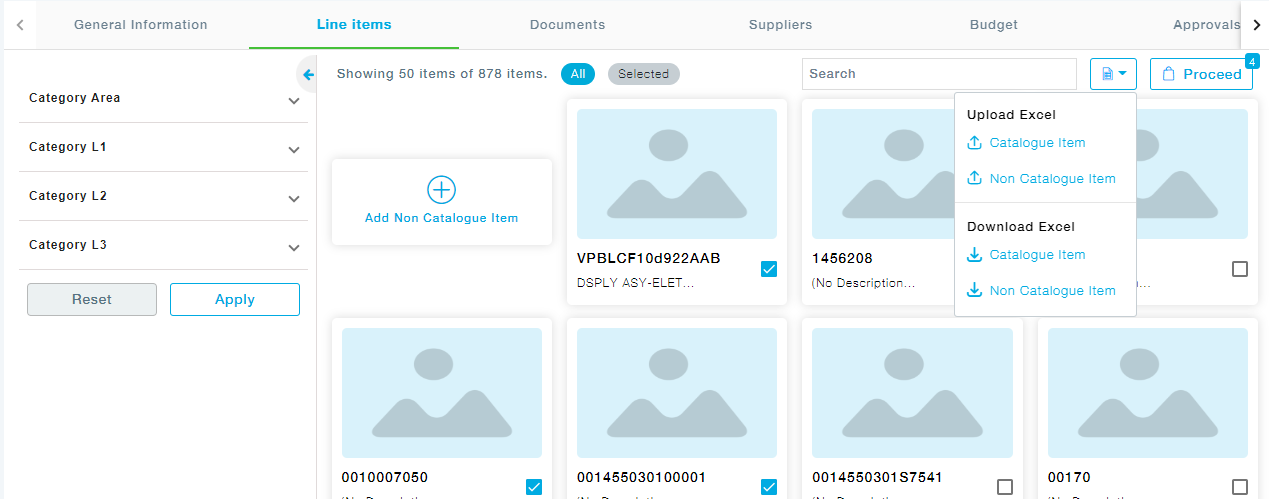Click upload icon beside Catalogue Item
This screenshot has height=499, width=1269.
click(975, 143)
